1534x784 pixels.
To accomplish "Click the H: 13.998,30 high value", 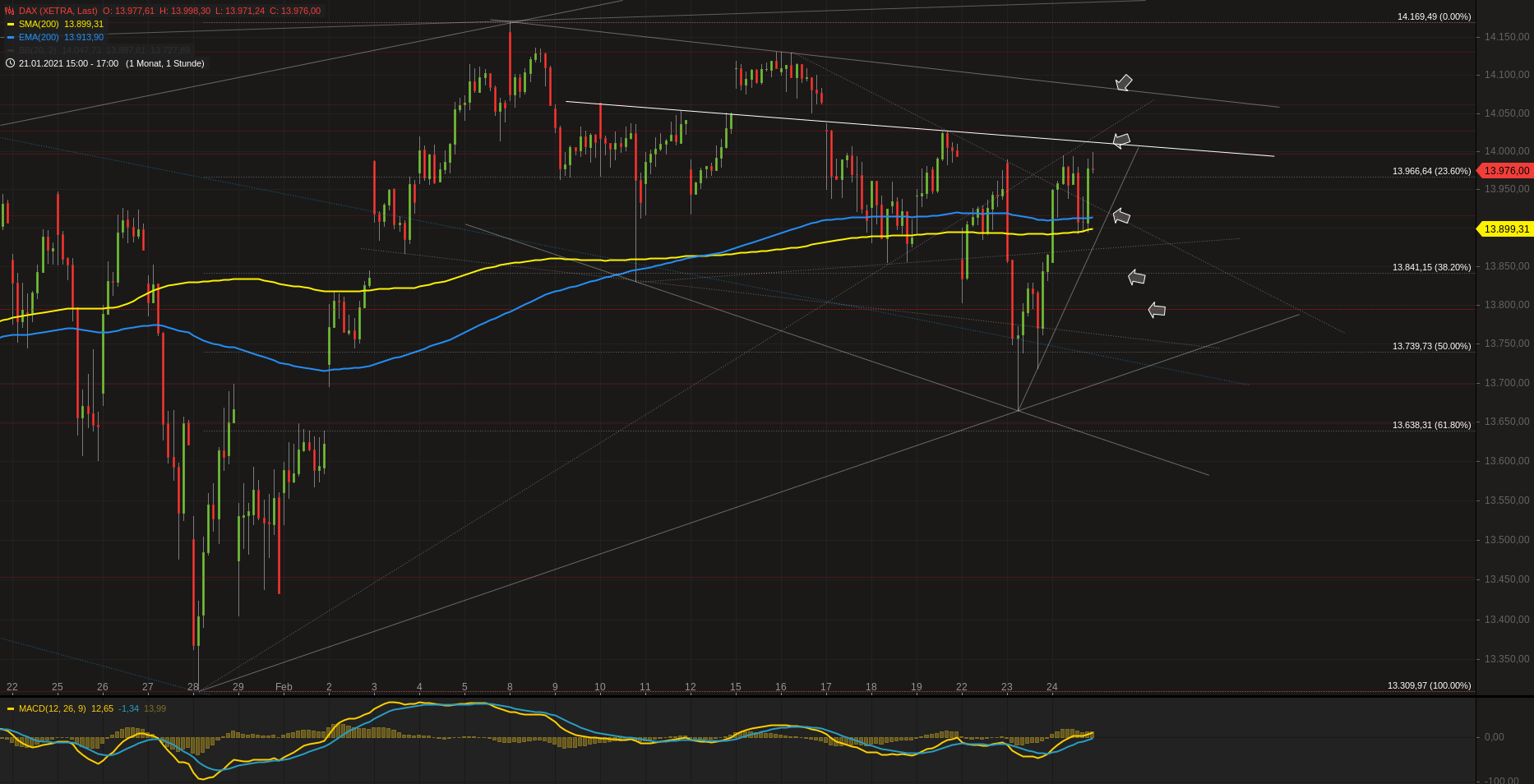I will click(x=185, y=11).
